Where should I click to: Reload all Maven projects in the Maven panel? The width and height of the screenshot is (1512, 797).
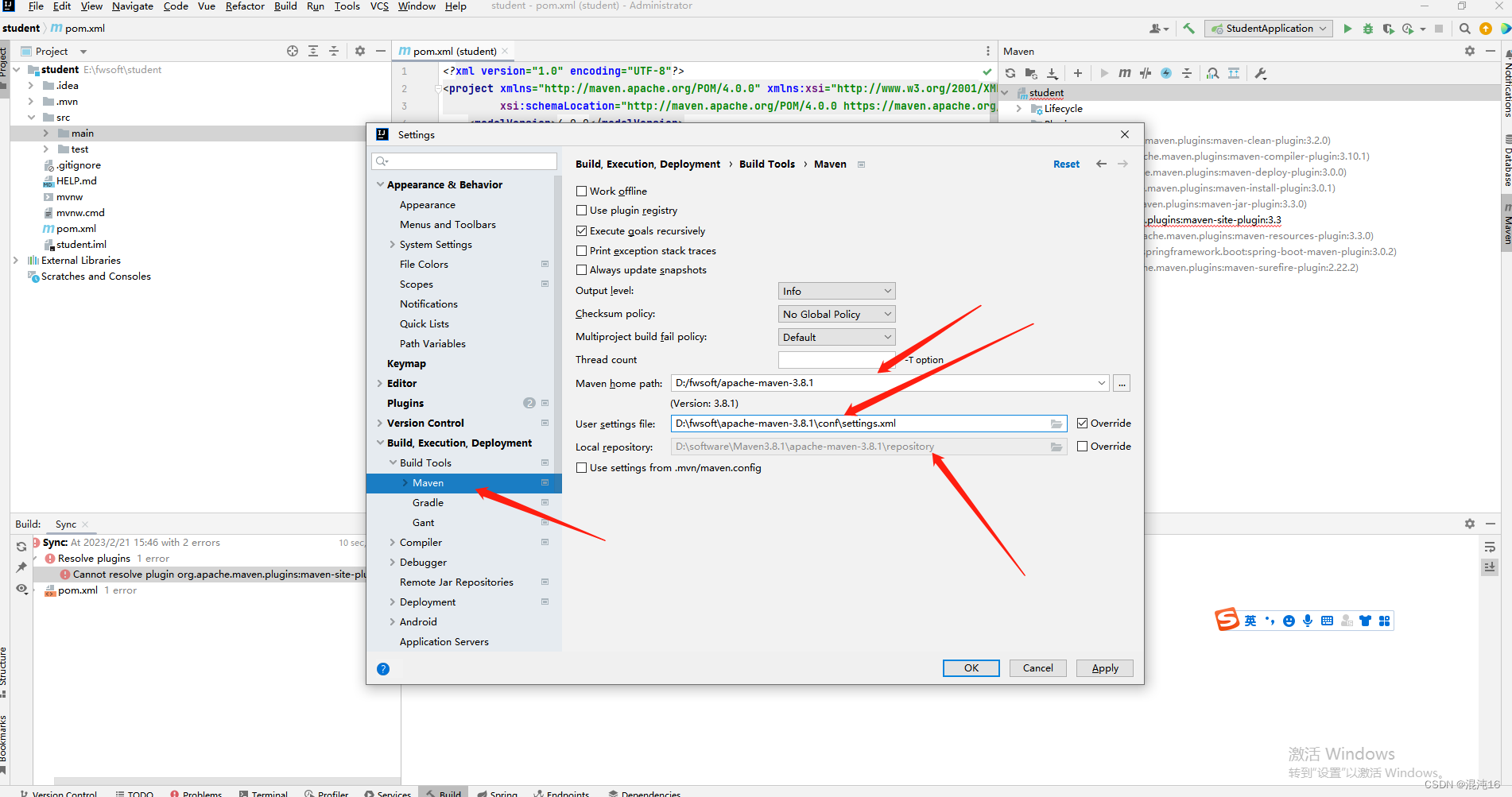point(1010,73)
